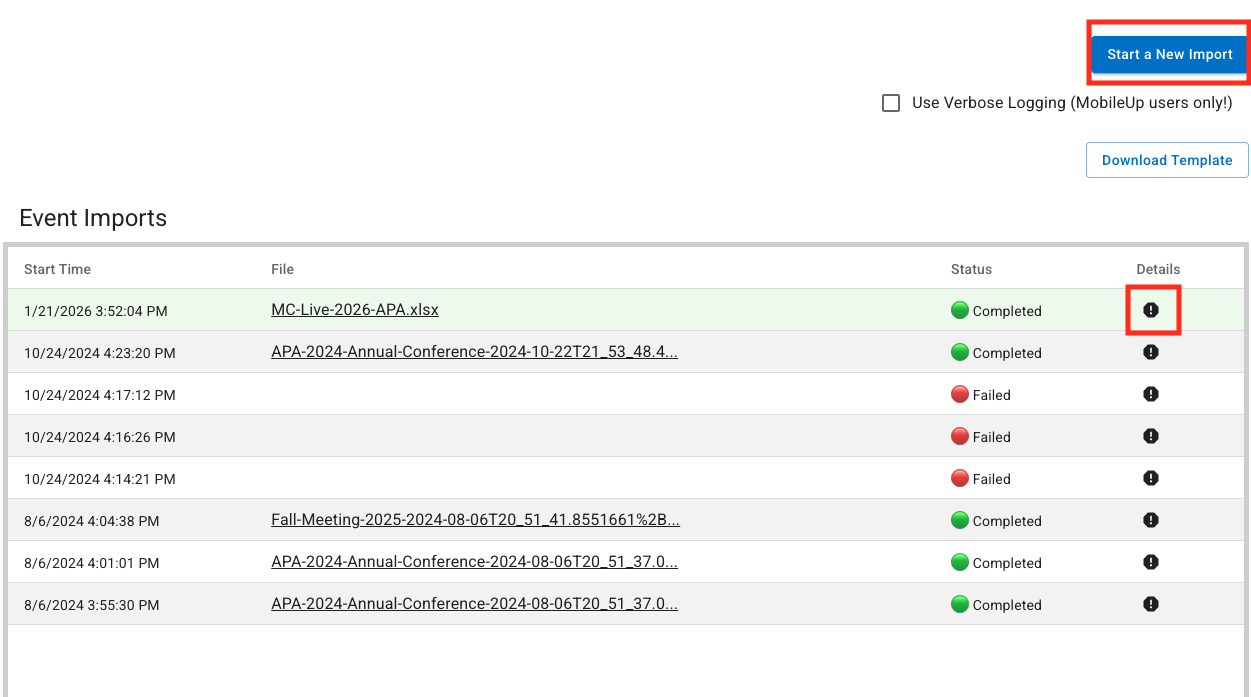Open details for the 4:17:12 PM failed import
The height and width of the screenshot is (697, 1251).
[1151, 394]
